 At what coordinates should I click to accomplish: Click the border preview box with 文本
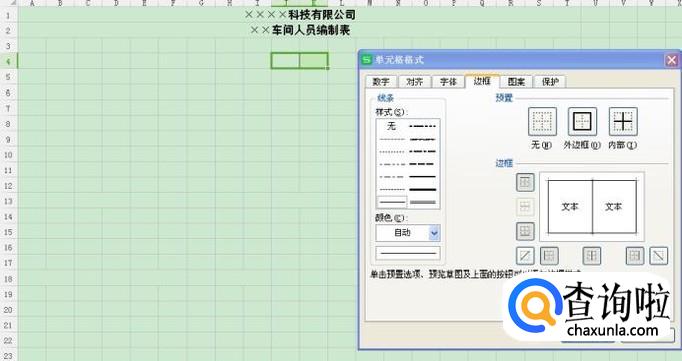click(x=592, y=207)
